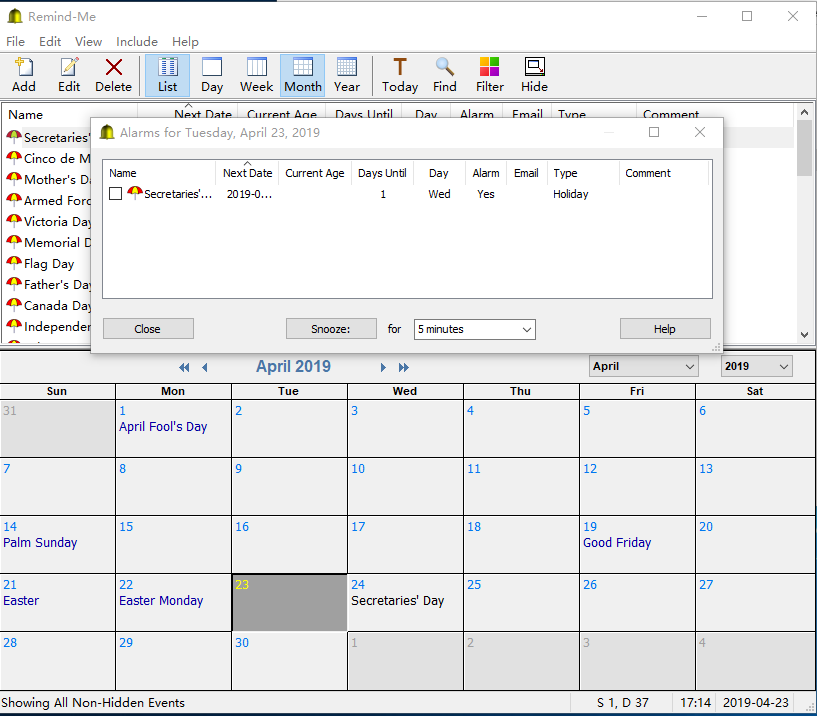Click April 30 calendar cell
The width and height of the screenshot is (817, 716).
click(x=289, y=661)
